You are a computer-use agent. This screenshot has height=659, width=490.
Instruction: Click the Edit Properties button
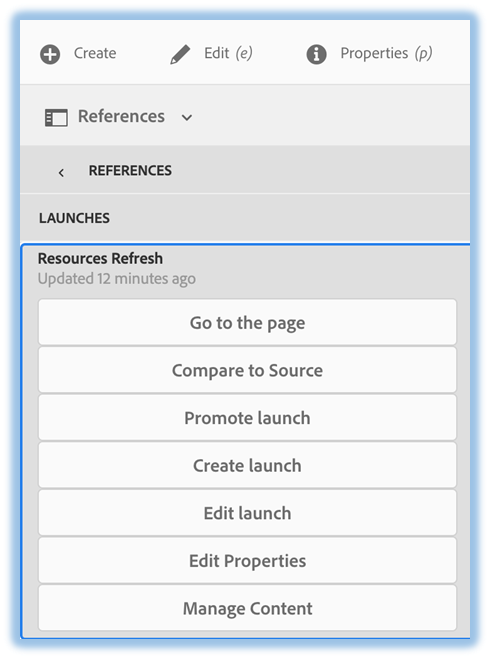click(247, 561)
